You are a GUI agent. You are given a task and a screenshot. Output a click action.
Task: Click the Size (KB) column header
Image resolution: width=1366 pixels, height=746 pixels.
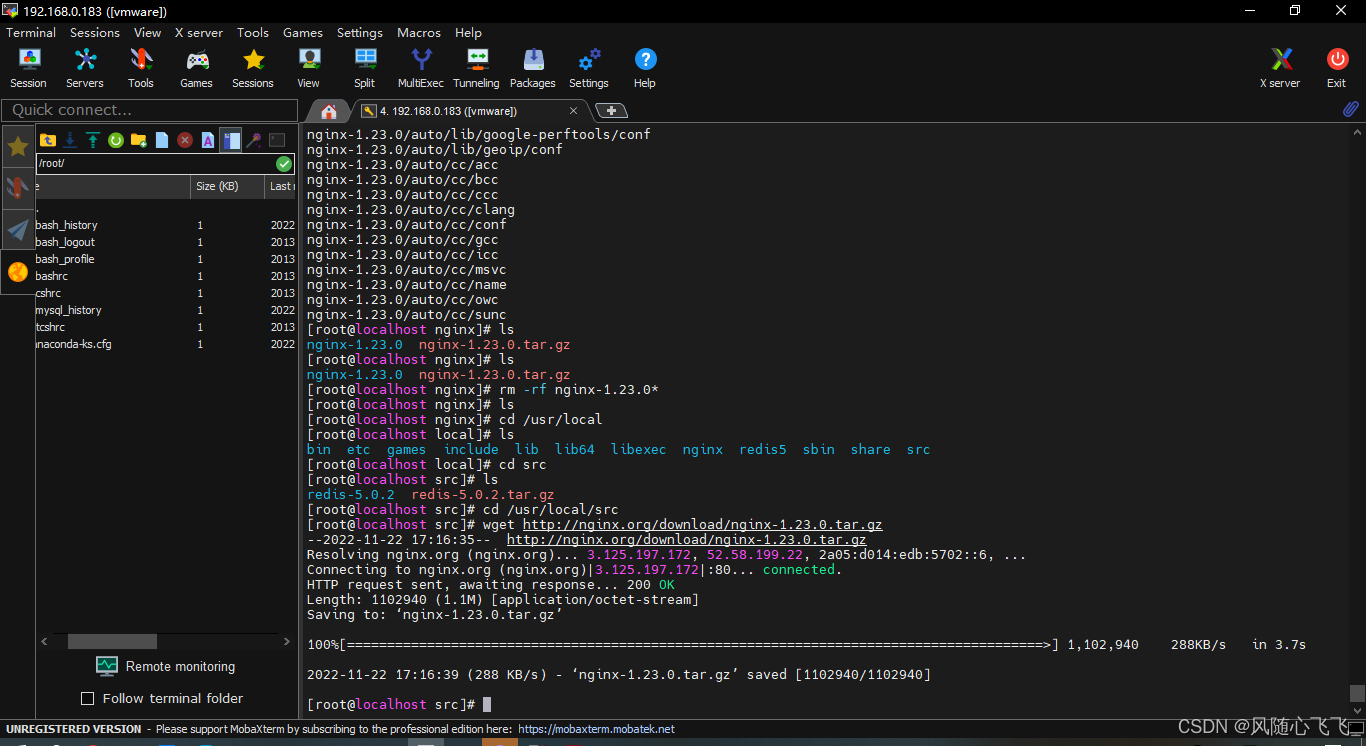217,186
